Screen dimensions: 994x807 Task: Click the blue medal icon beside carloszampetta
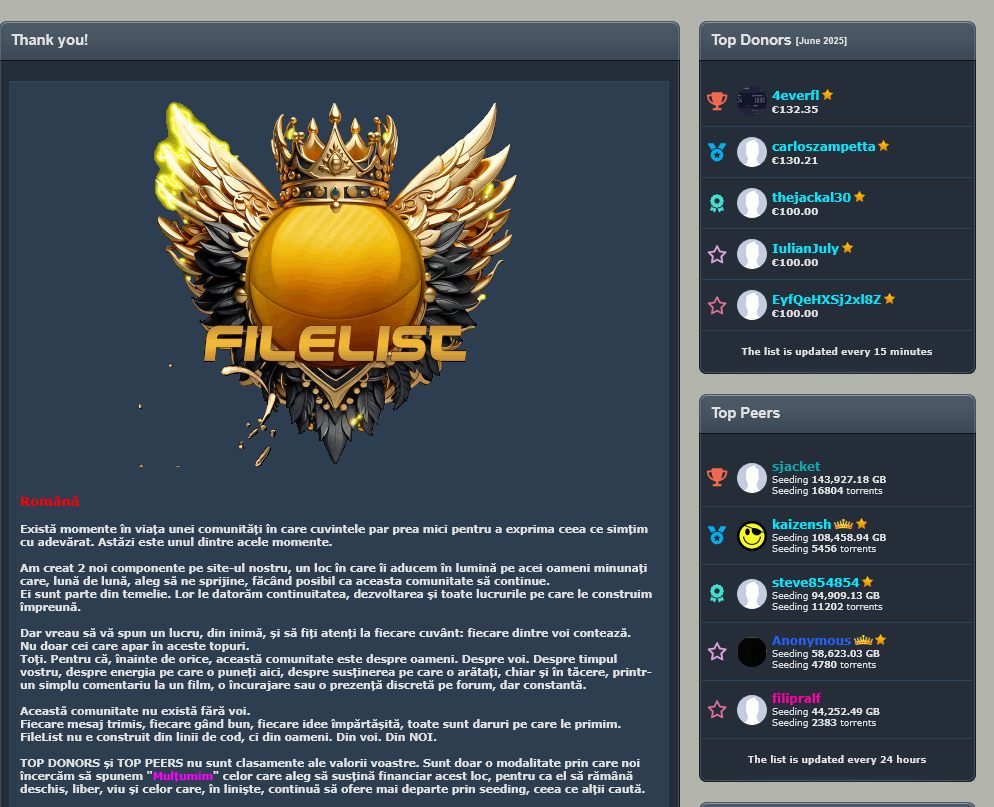717,152
